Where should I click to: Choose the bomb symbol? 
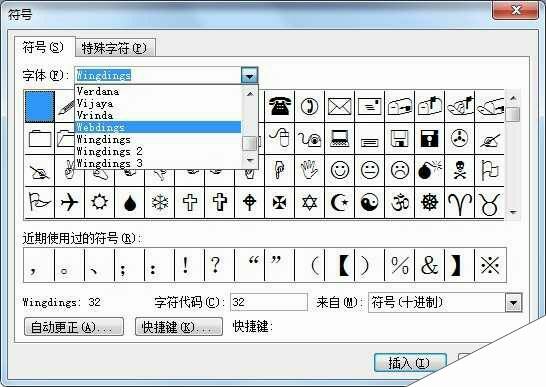point(429,170)
